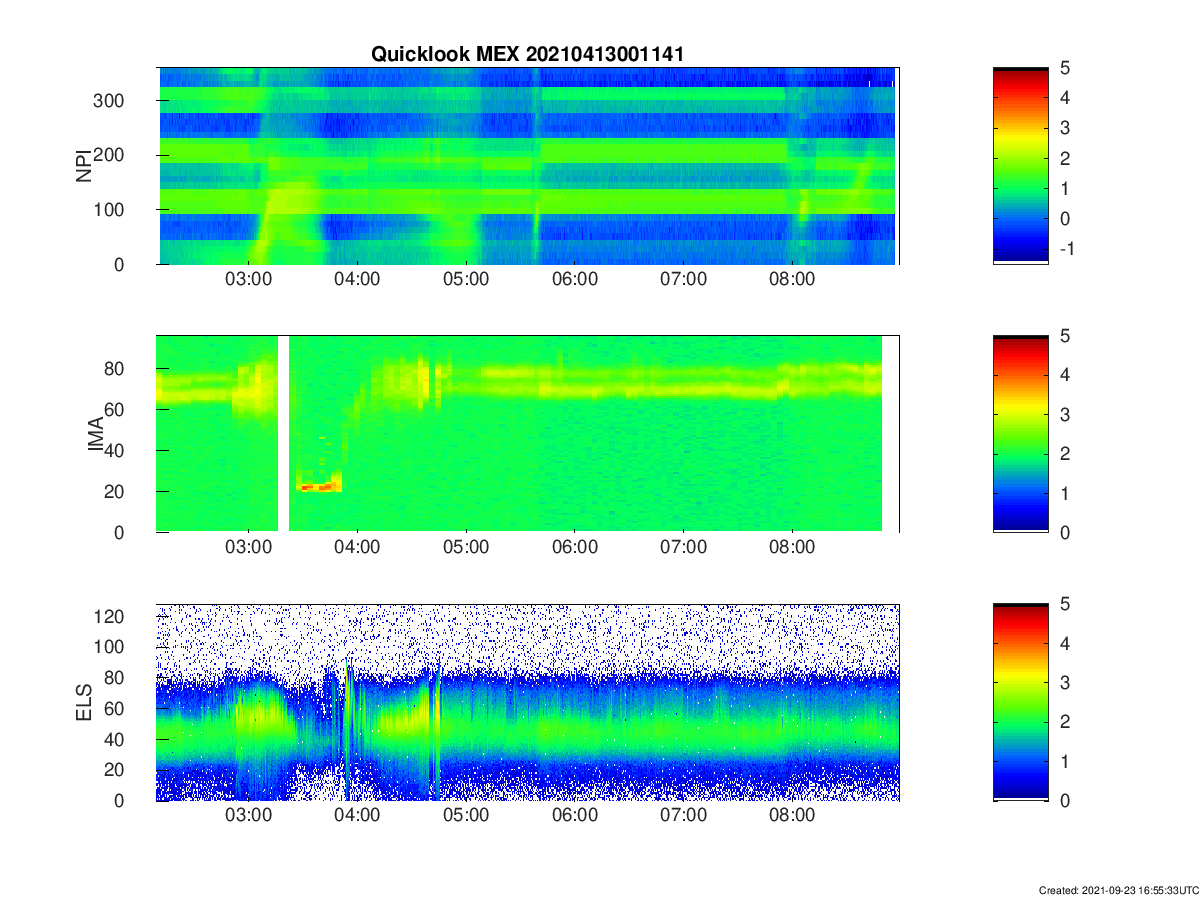The height and width of the screenshot is (900, 1200).
Task: Click the 07:00 tick under NPI plot
Action: [x=683, y=280]
